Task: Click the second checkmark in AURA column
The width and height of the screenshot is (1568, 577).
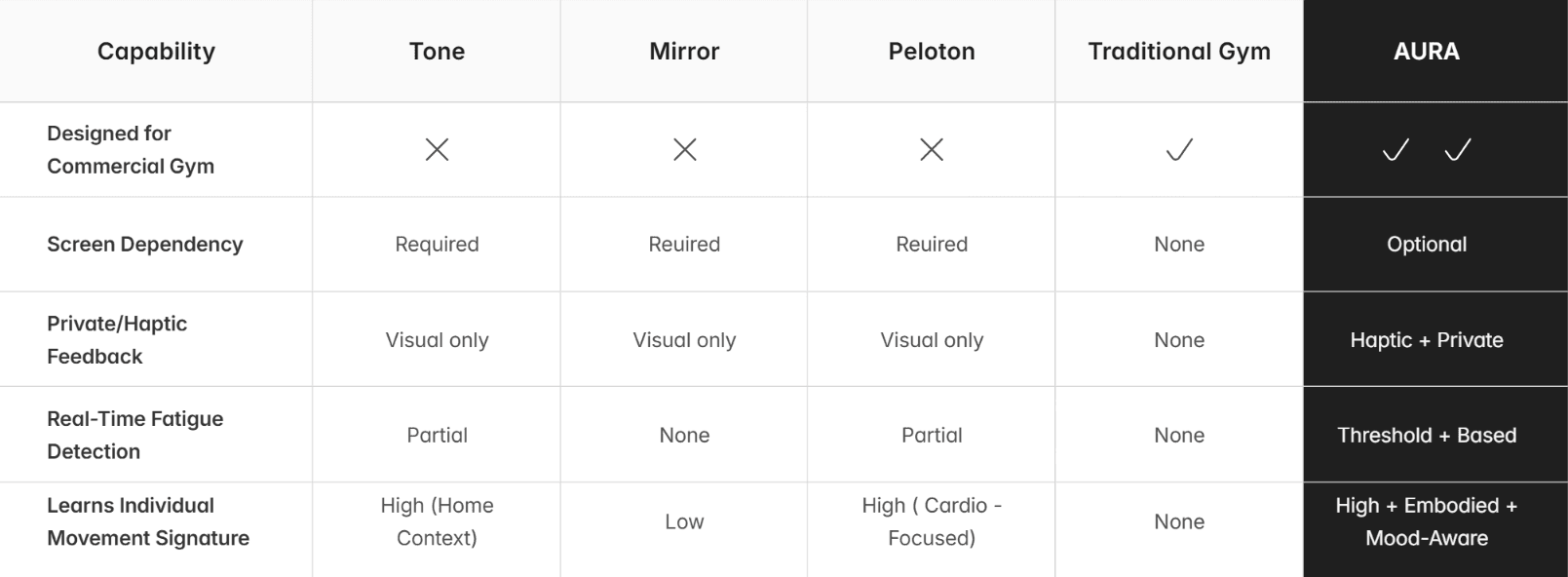Action: tap(1458, 149)
